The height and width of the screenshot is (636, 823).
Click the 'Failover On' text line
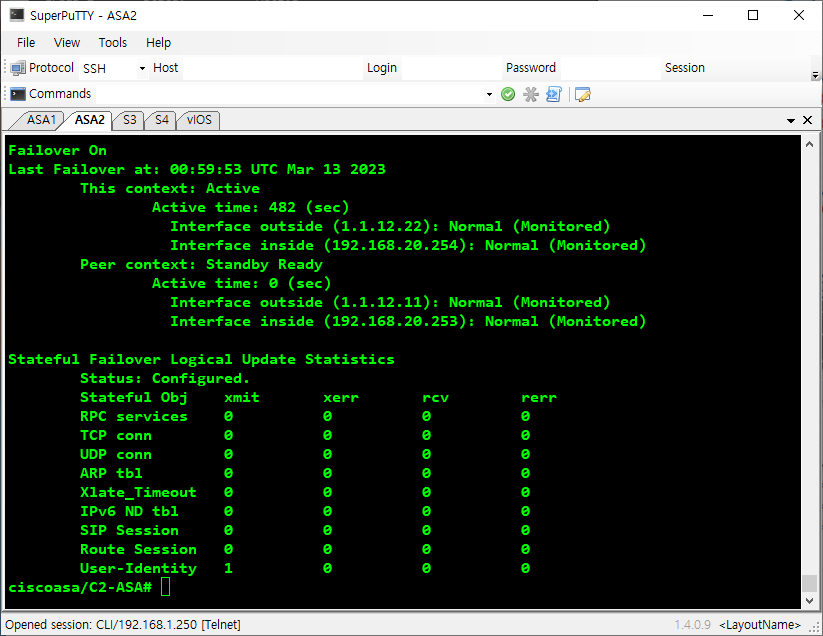(x=58, y=151)
